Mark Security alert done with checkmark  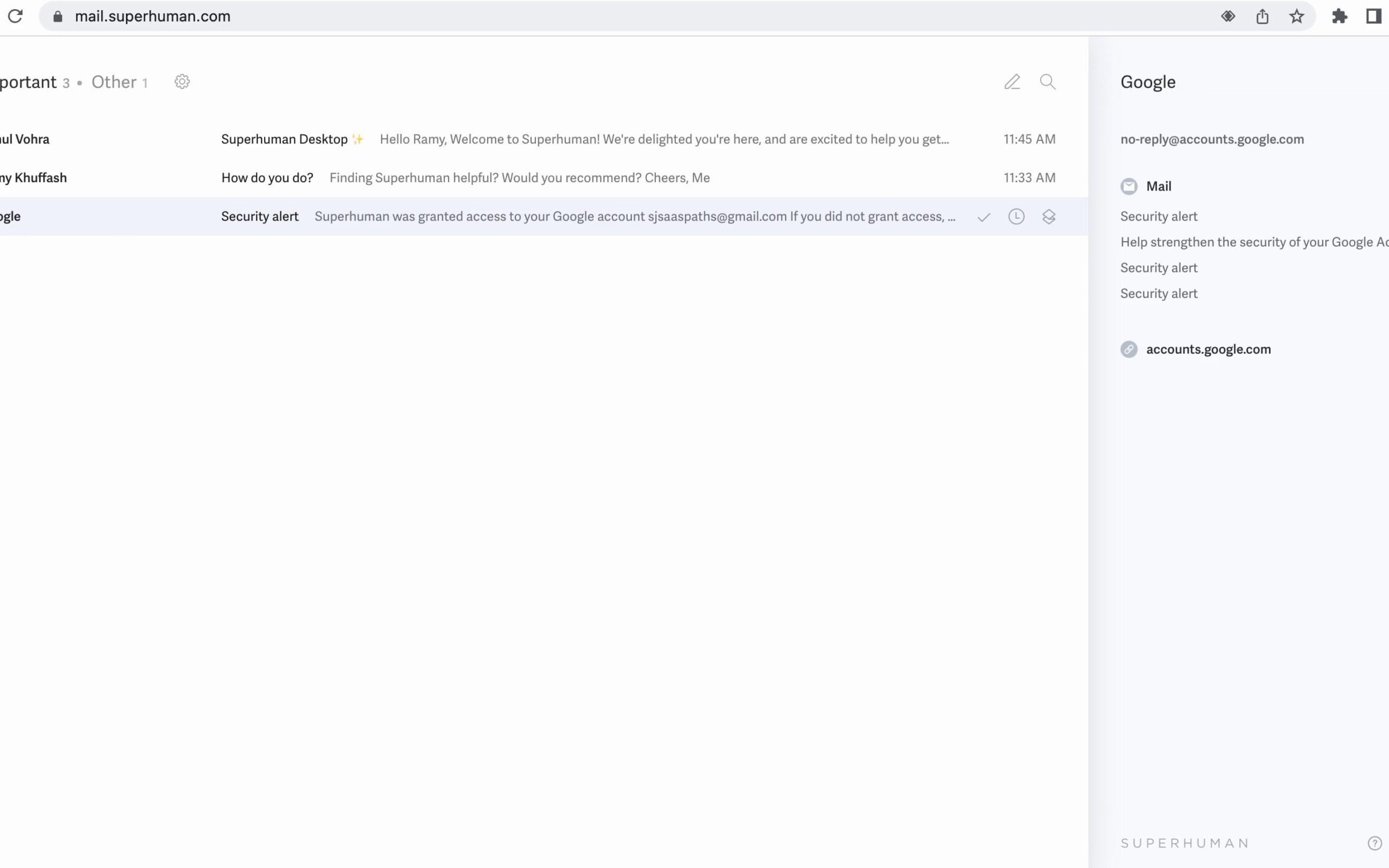[x=984, y=217]
